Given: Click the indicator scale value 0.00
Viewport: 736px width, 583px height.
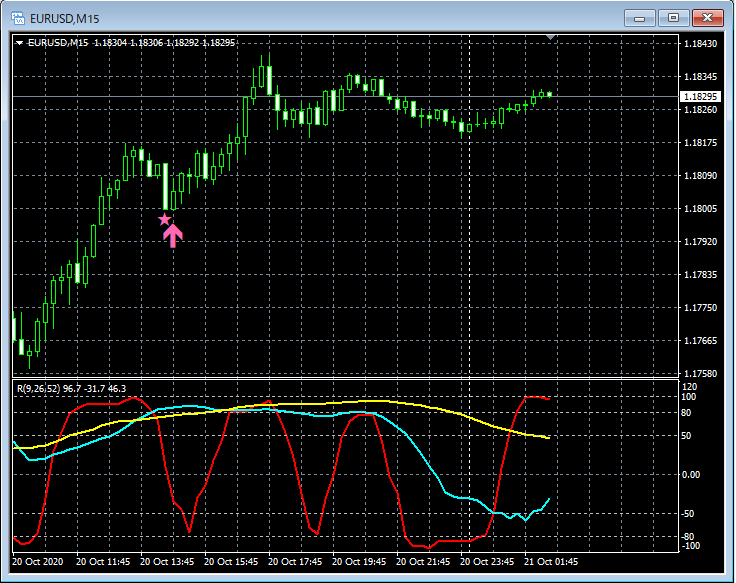Looking at the screenshot, I should coord(690,475).
